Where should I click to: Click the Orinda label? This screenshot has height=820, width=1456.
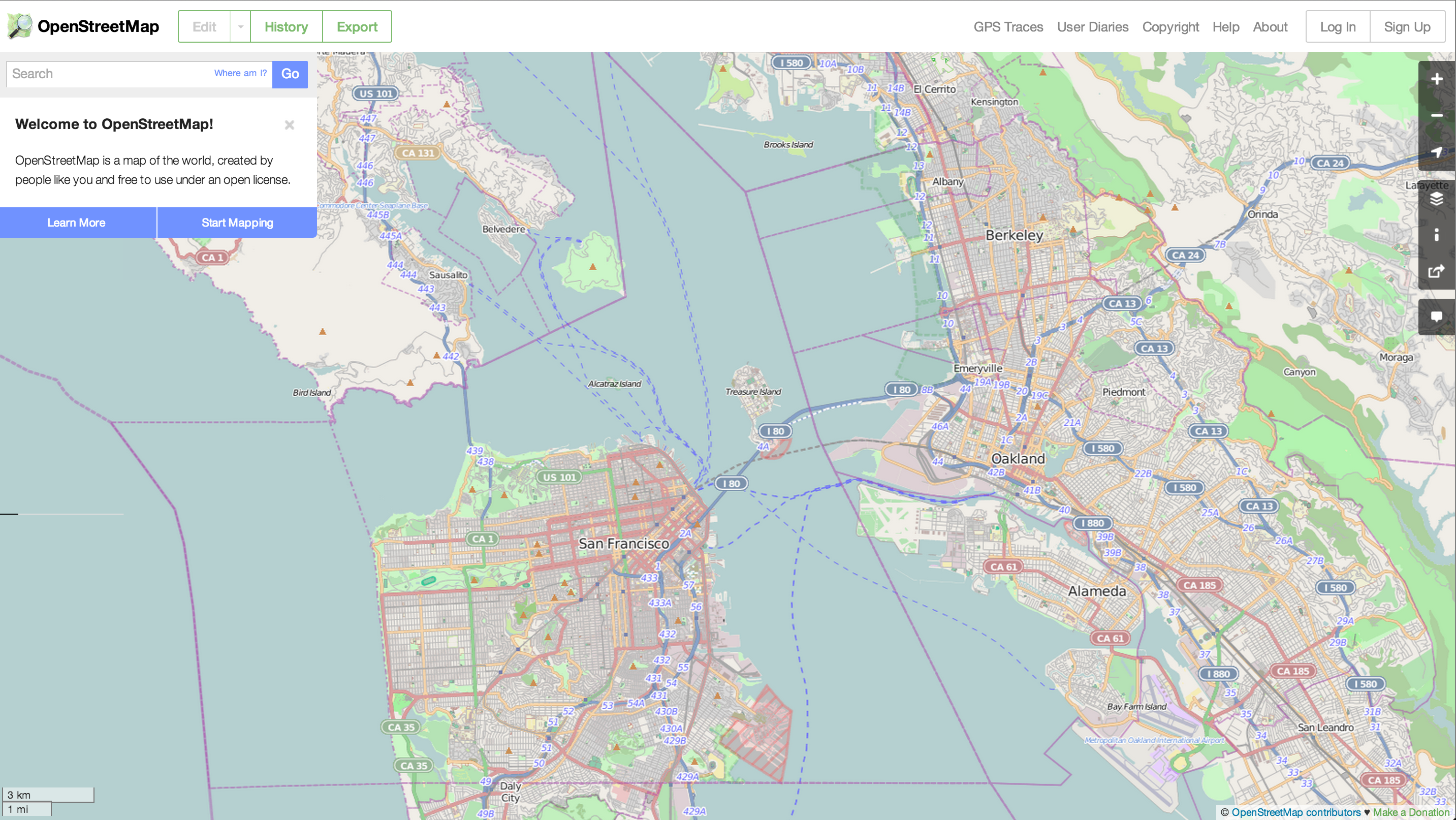pyautogui.click(x=1262, y=214)
